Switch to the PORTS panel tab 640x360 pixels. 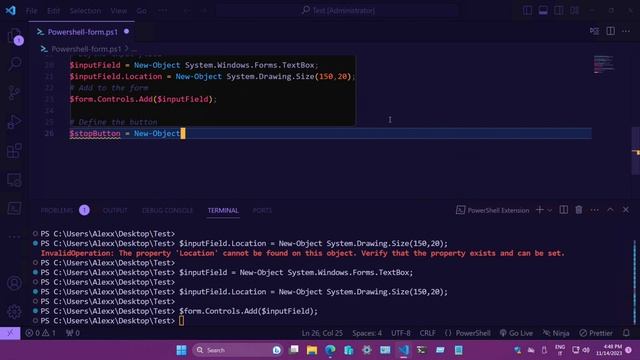pyautogui.click(x=262, y=210)
